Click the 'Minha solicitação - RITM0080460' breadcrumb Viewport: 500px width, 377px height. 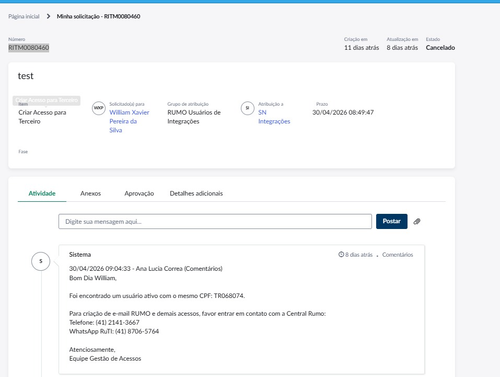click(x=98, y=16)
